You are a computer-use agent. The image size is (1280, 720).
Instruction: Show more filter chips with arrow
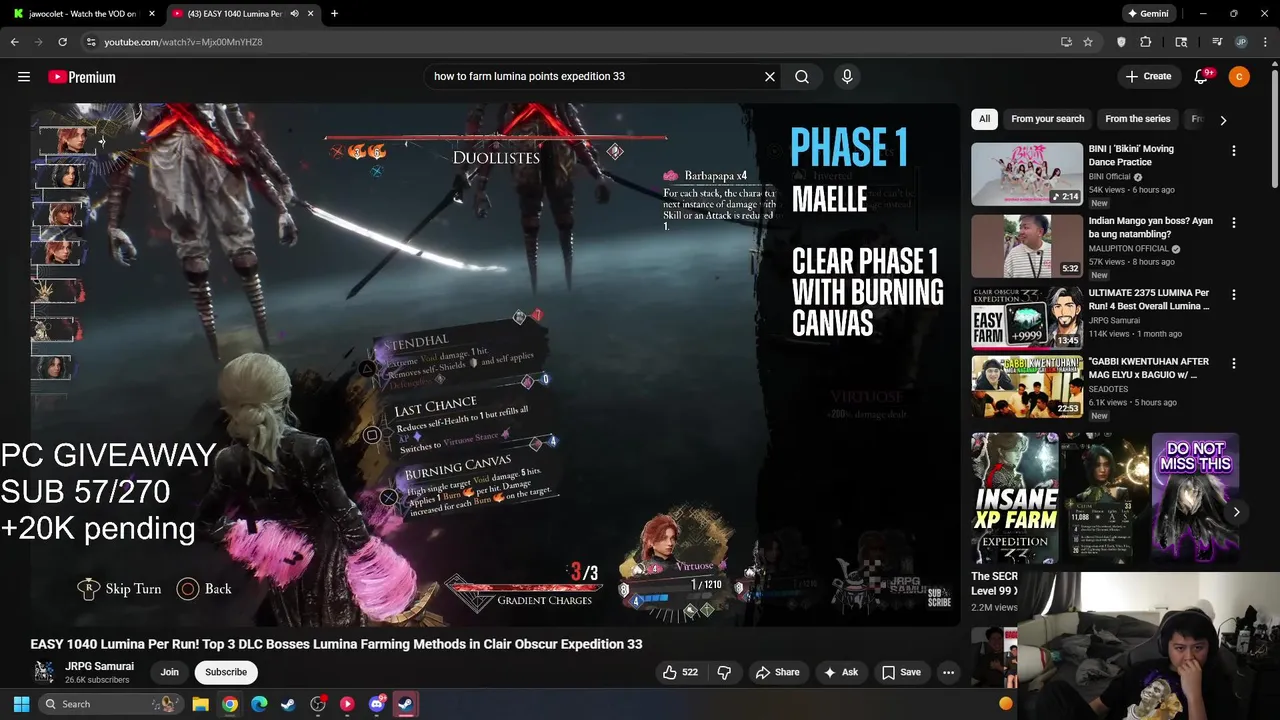pos(1223,120)
